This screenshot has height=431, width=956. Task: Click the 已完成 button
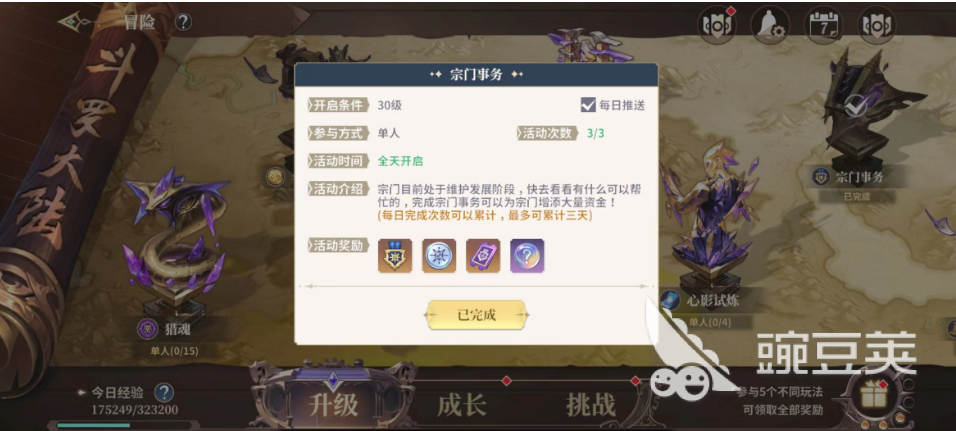477,315
